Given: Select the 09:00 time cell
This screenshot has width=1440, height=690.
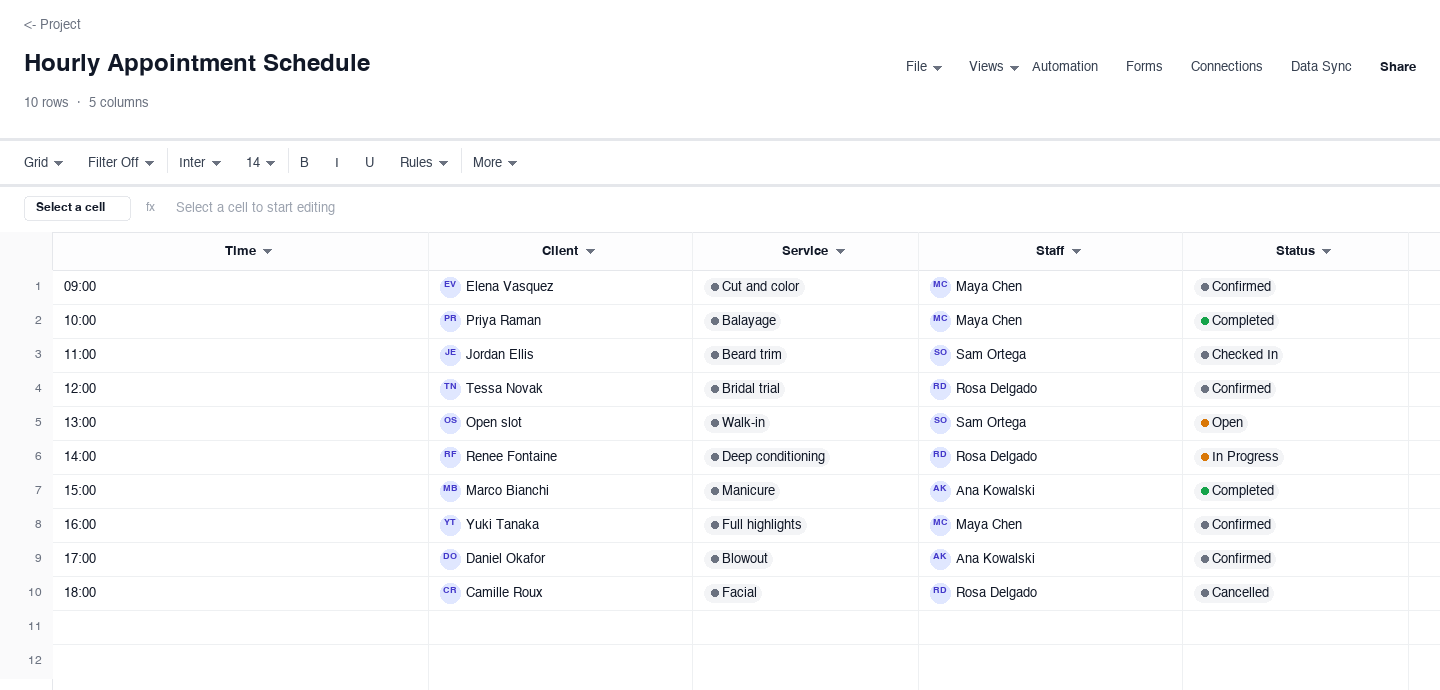Looking at the screenshot, I should 240,287.
